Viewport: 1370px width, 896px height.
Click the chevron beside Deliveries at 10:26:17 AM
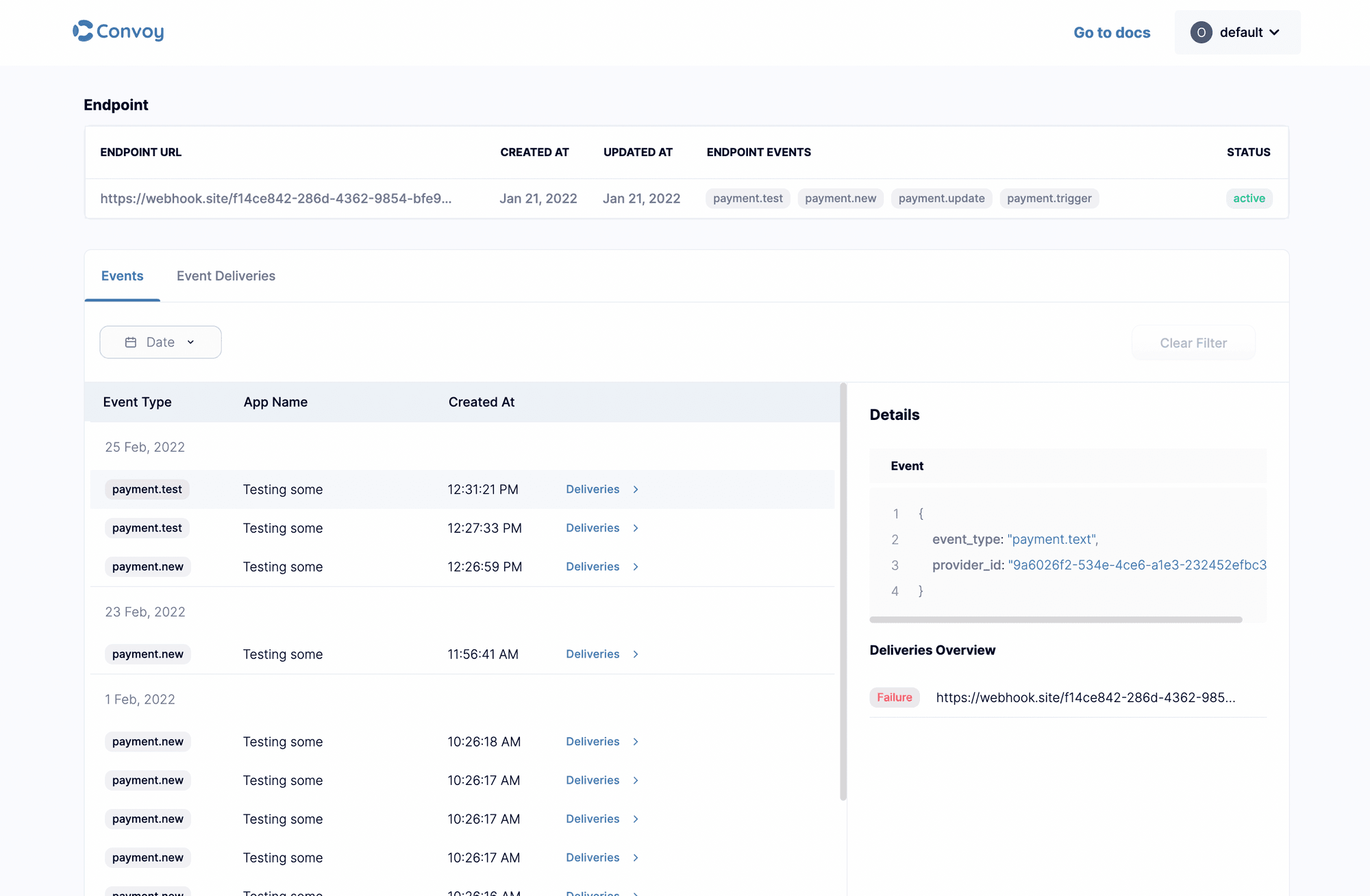point(635,780)
